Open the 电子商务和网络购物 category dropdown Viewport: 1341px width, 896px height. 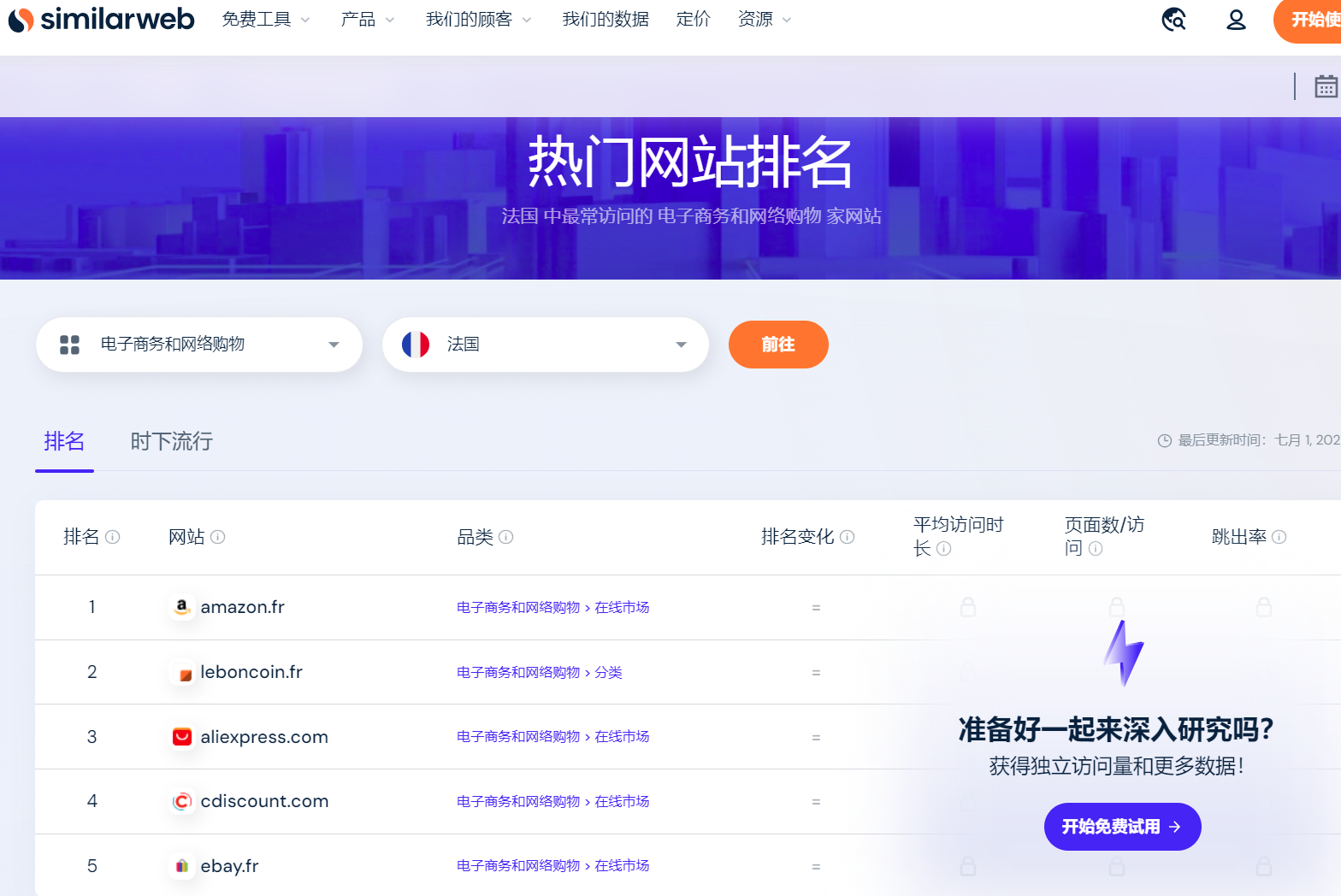(x=199, y=345)
